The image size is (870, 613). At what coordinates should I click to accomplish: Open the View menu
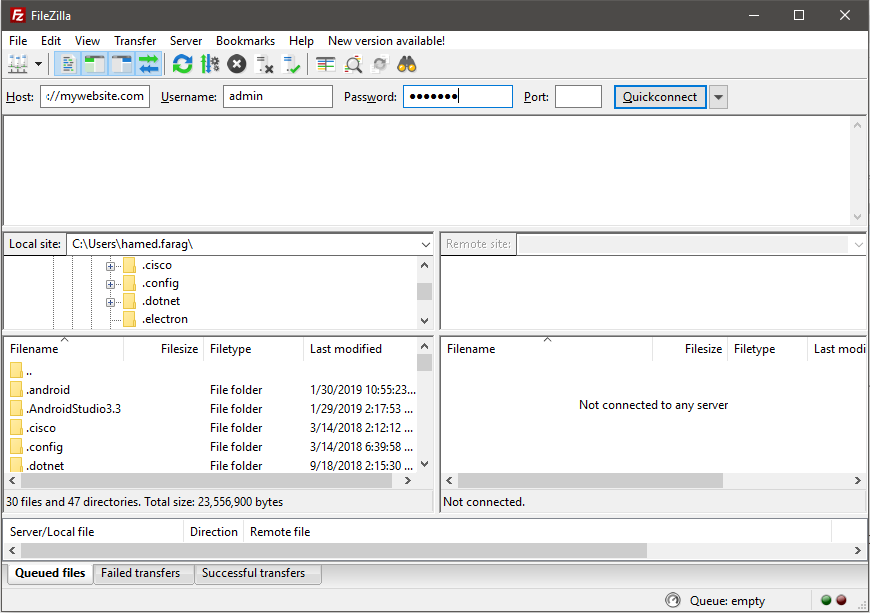pyautogui.click(x=87, y=40)
